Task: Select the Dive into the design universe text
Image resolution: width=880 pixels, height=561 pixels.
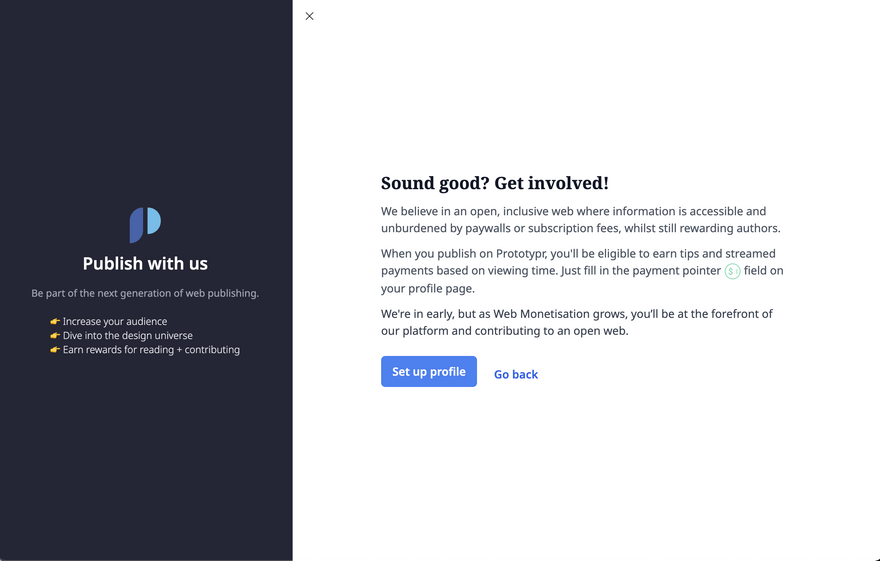Action: [x=127, y=335]
